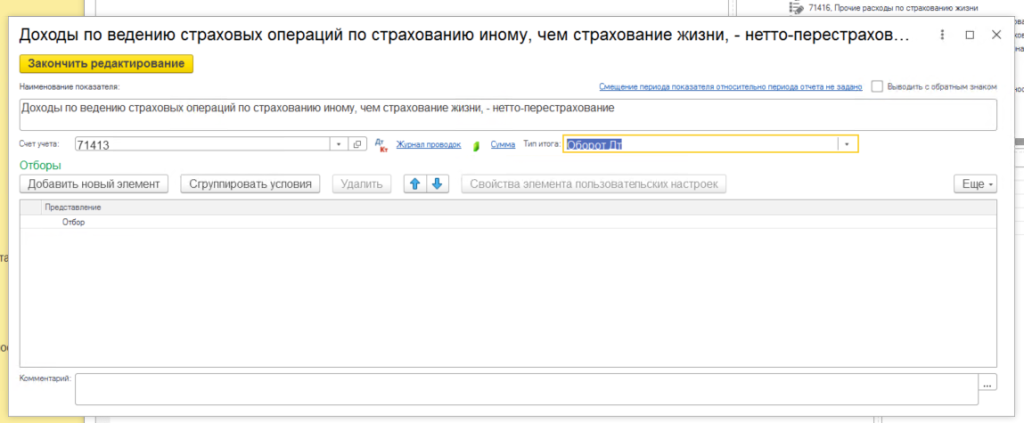This screenshot has width=1024, height=423.
Task: Open the Журнал проводок link
Action: (428, 145)
